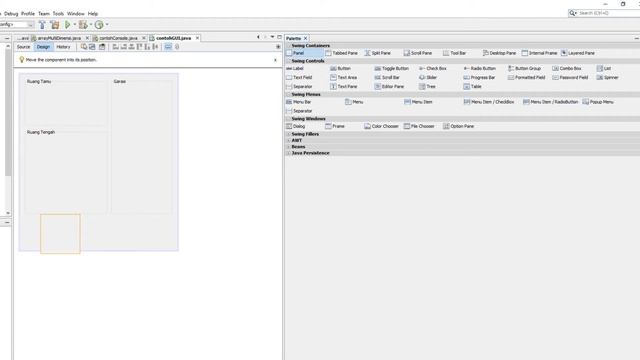Image resolution: width=640 pixels, height=360 pixels.
Task: Expand the Beans palette category
Action: click(288, 147)
